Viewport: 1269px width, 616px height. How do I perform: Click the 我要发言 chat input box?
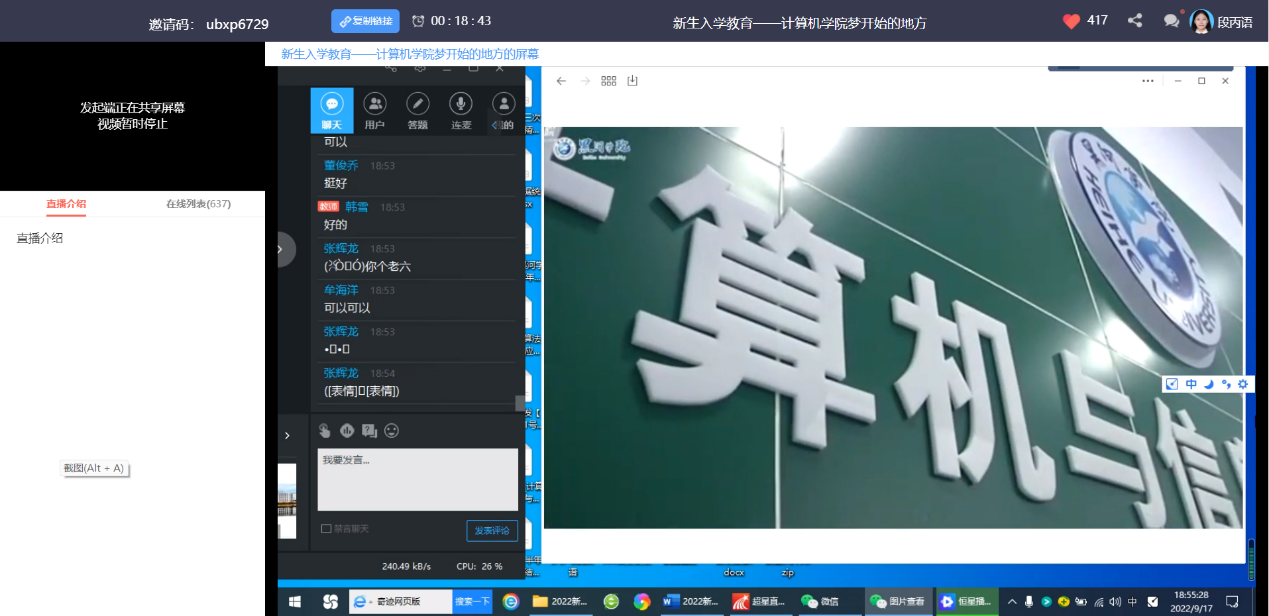tap(417, 479)
